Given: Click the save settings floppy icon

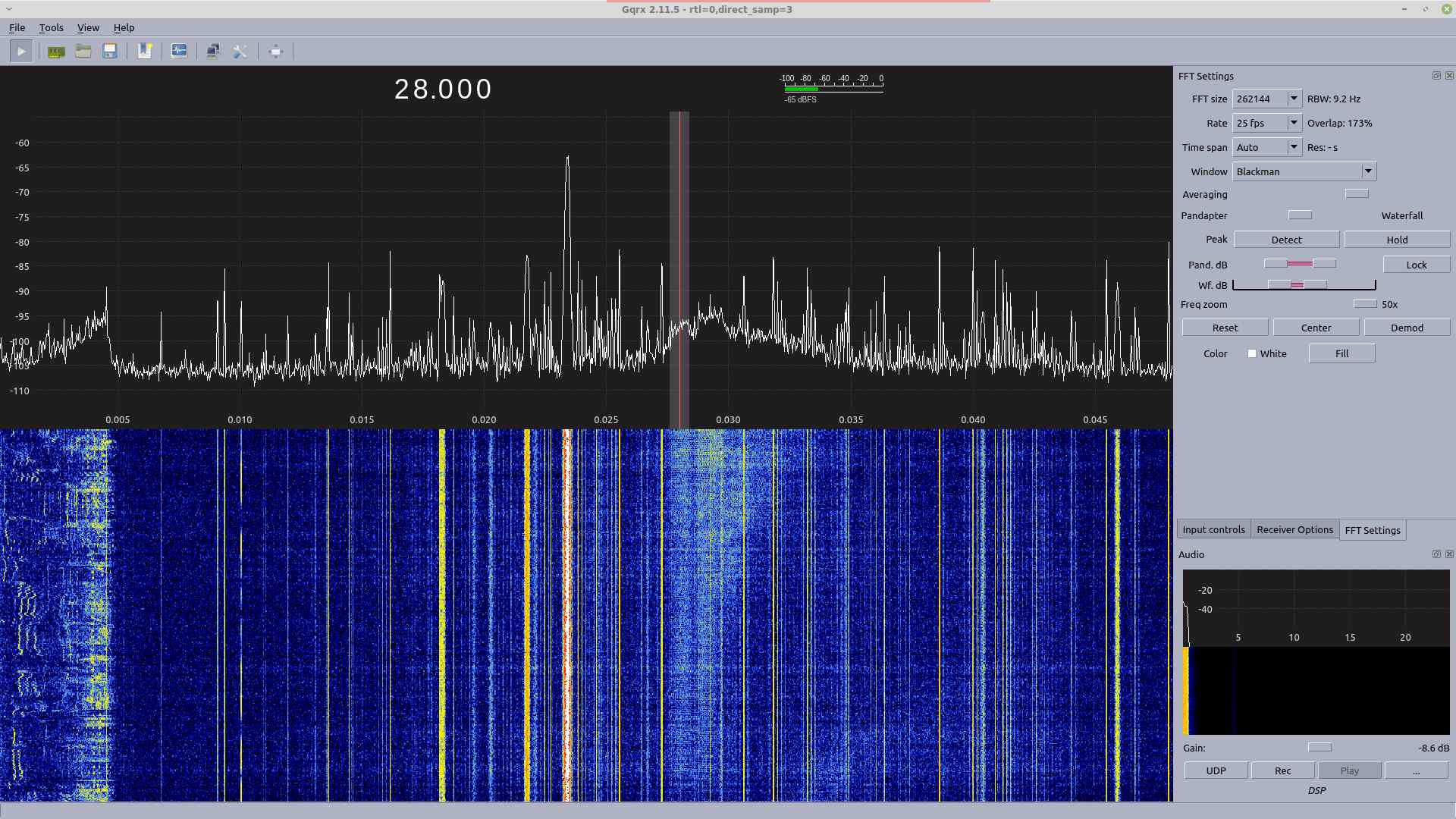Looking at the screenshot, I should (110, 52).
